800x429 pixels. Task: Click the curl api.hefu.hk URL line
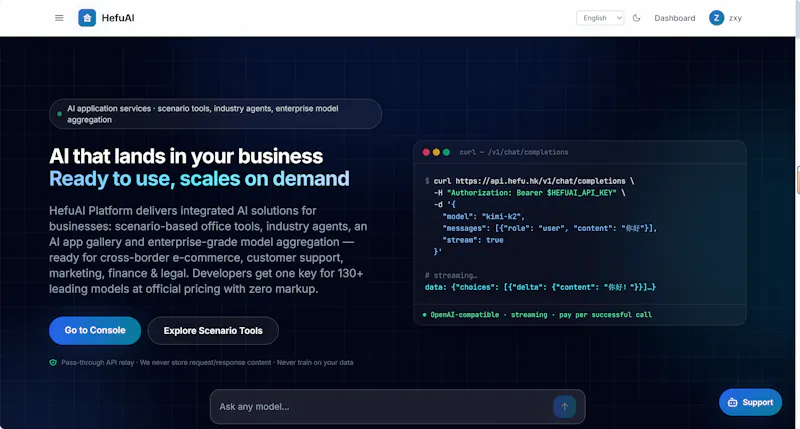[530, 181]
